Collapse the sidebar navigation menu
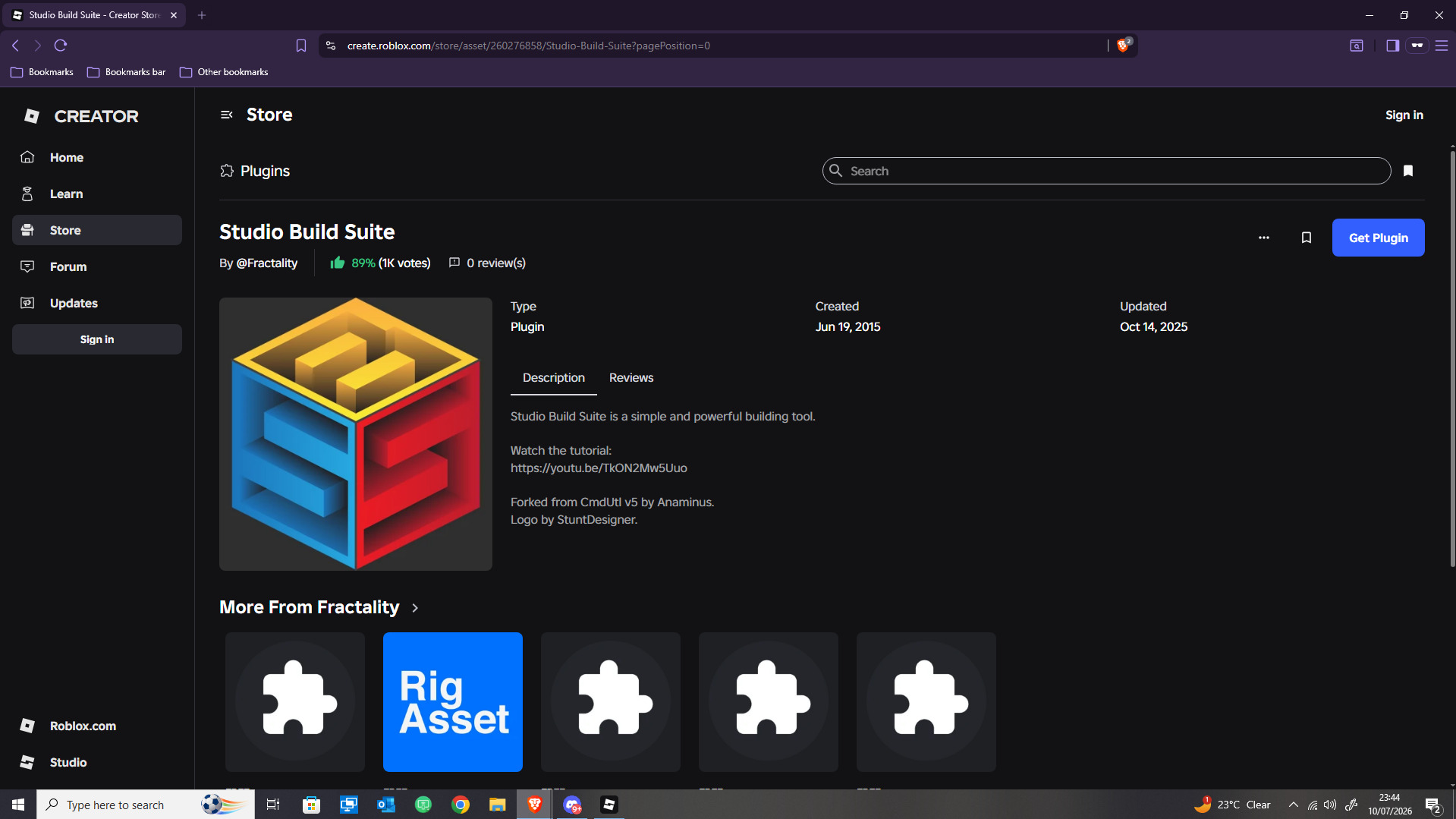The height and width of the screenshot is (819, 1456). (x=226, y=115)
